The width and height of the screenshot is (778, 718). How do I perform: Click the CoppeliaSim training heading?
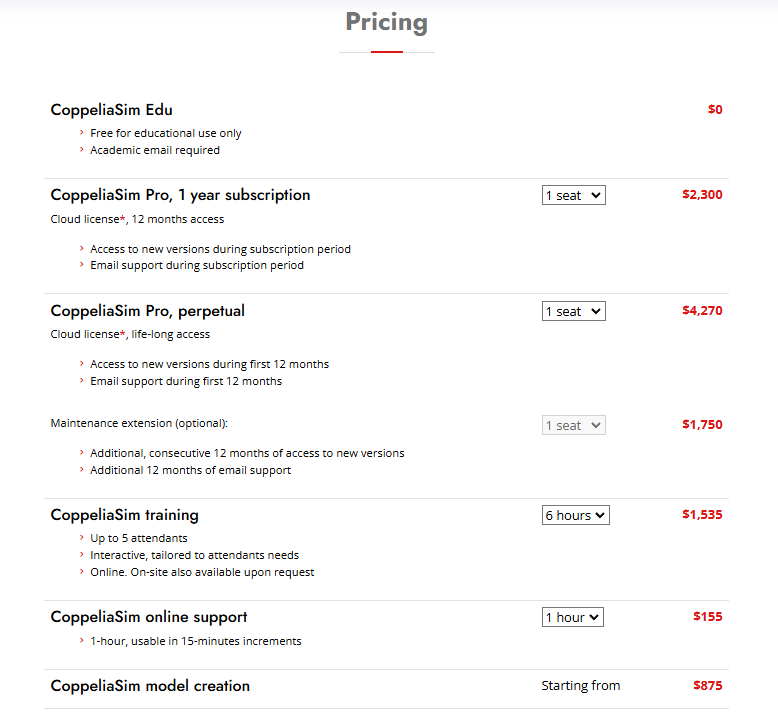pos(124,515)
